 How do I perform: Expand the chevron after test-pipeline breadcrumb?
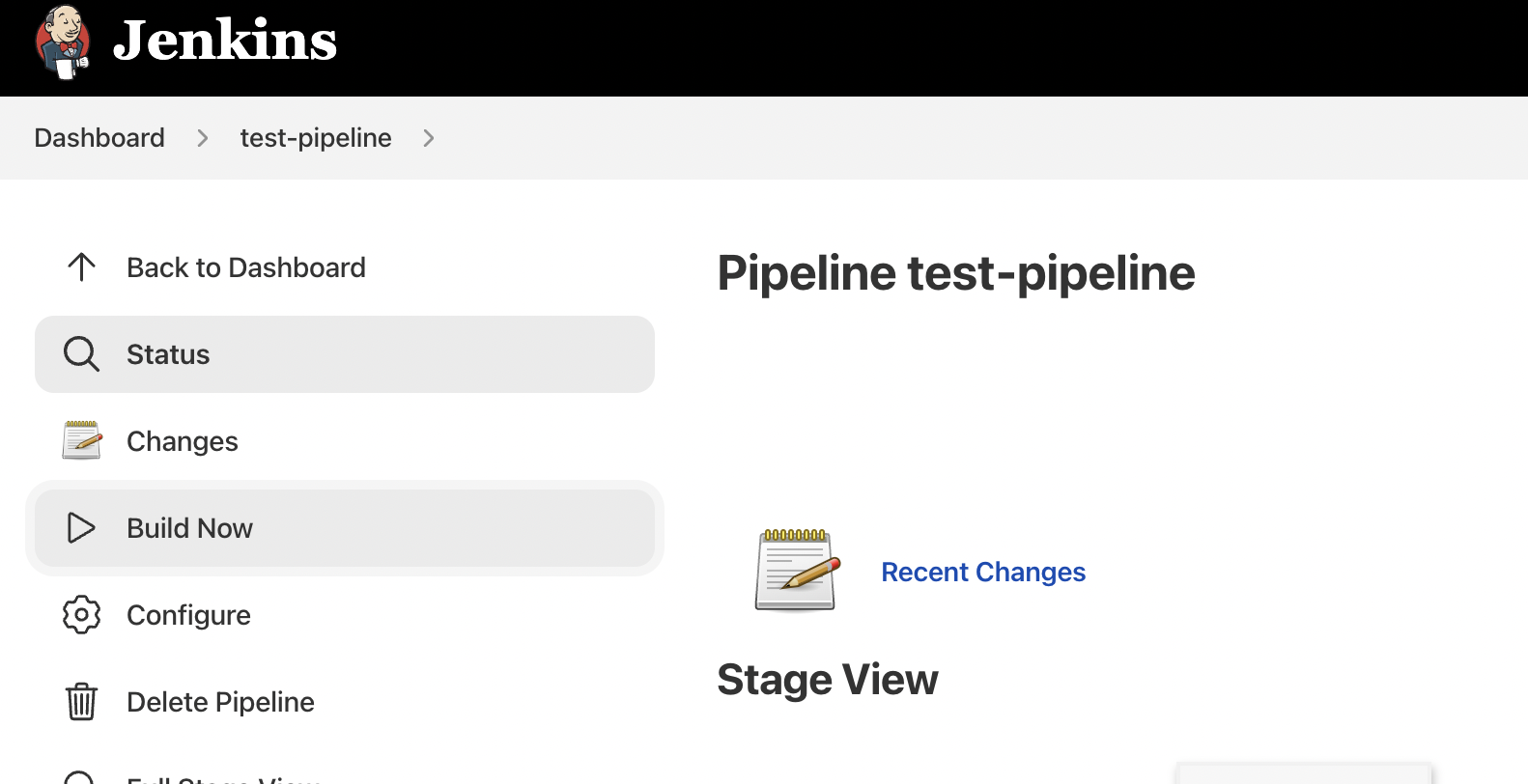coord(428,138)
